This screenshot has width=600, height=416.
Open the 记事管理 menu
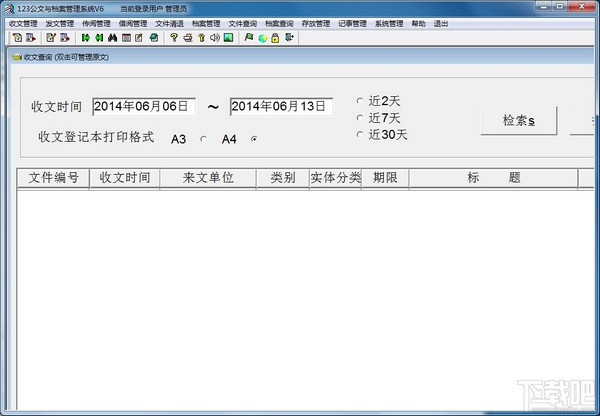click(x=352, y=24)
